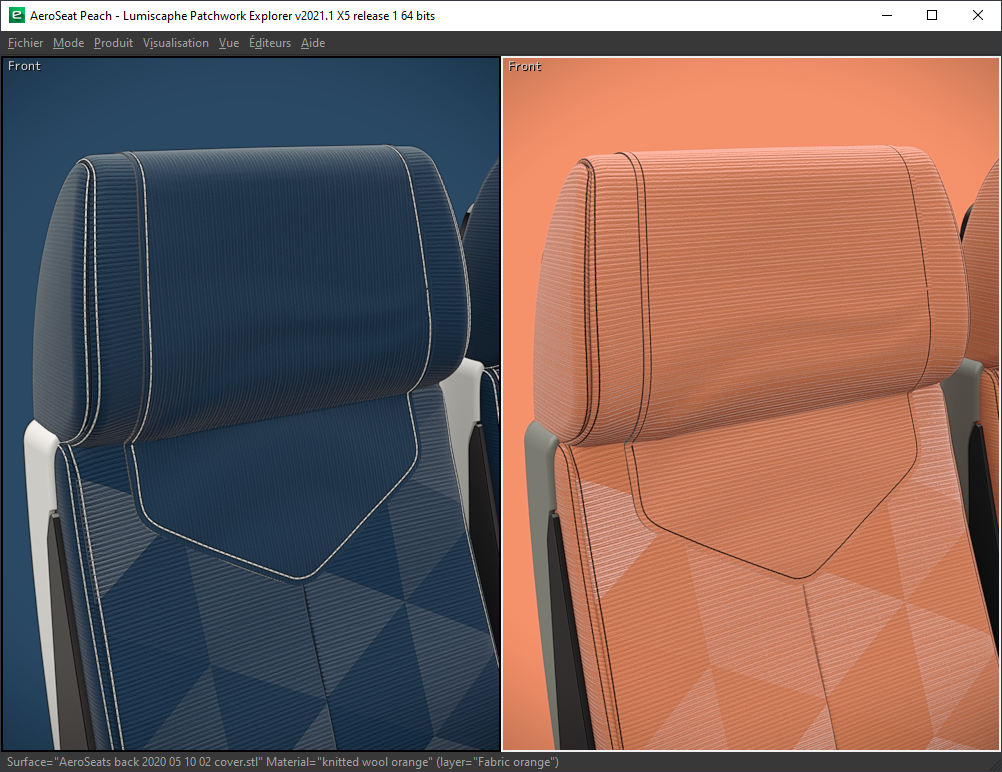The width and height of the screenshot is (1002, 772).
Task: Select the orange headrest in the right viewport
Action: click(x=760, y=270)
